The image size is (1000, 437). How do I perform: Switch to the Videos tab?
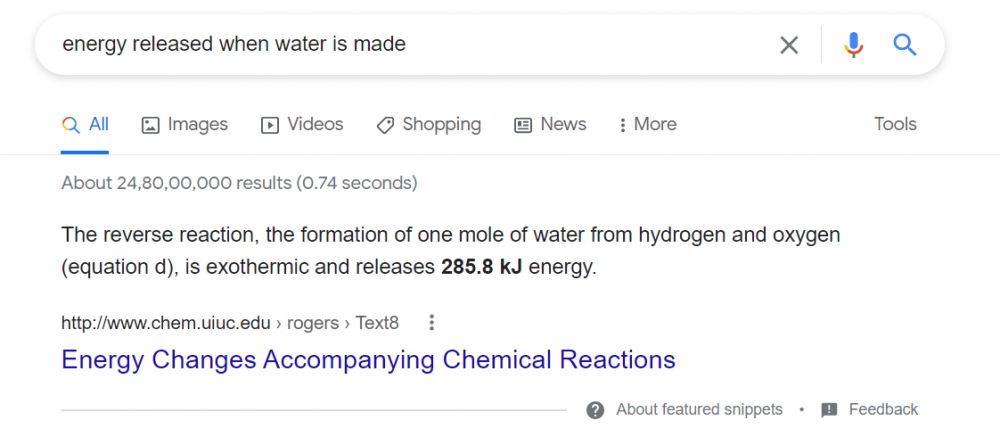pyautogui.click(x=315, y=125)
